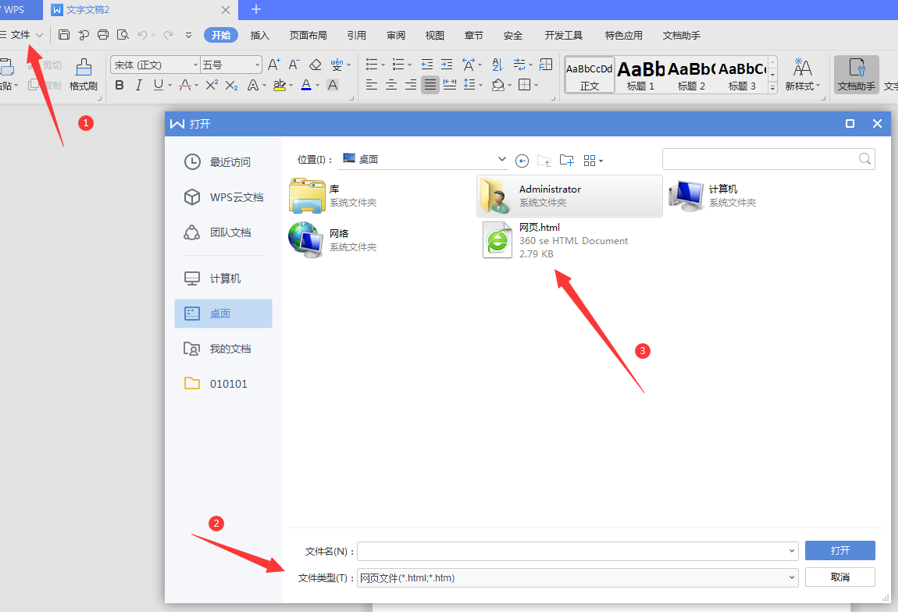The height and width of the screenshot is (612, 898).
Task: Open the location dropdown in Open dialog
Action: click(502, 159)
